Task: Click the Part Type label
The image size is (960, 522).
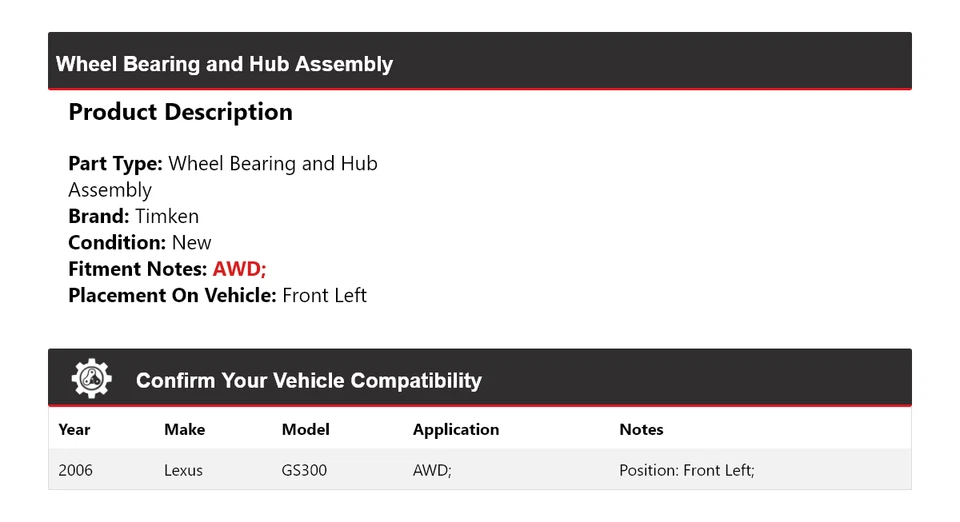Action: [115, 163]
